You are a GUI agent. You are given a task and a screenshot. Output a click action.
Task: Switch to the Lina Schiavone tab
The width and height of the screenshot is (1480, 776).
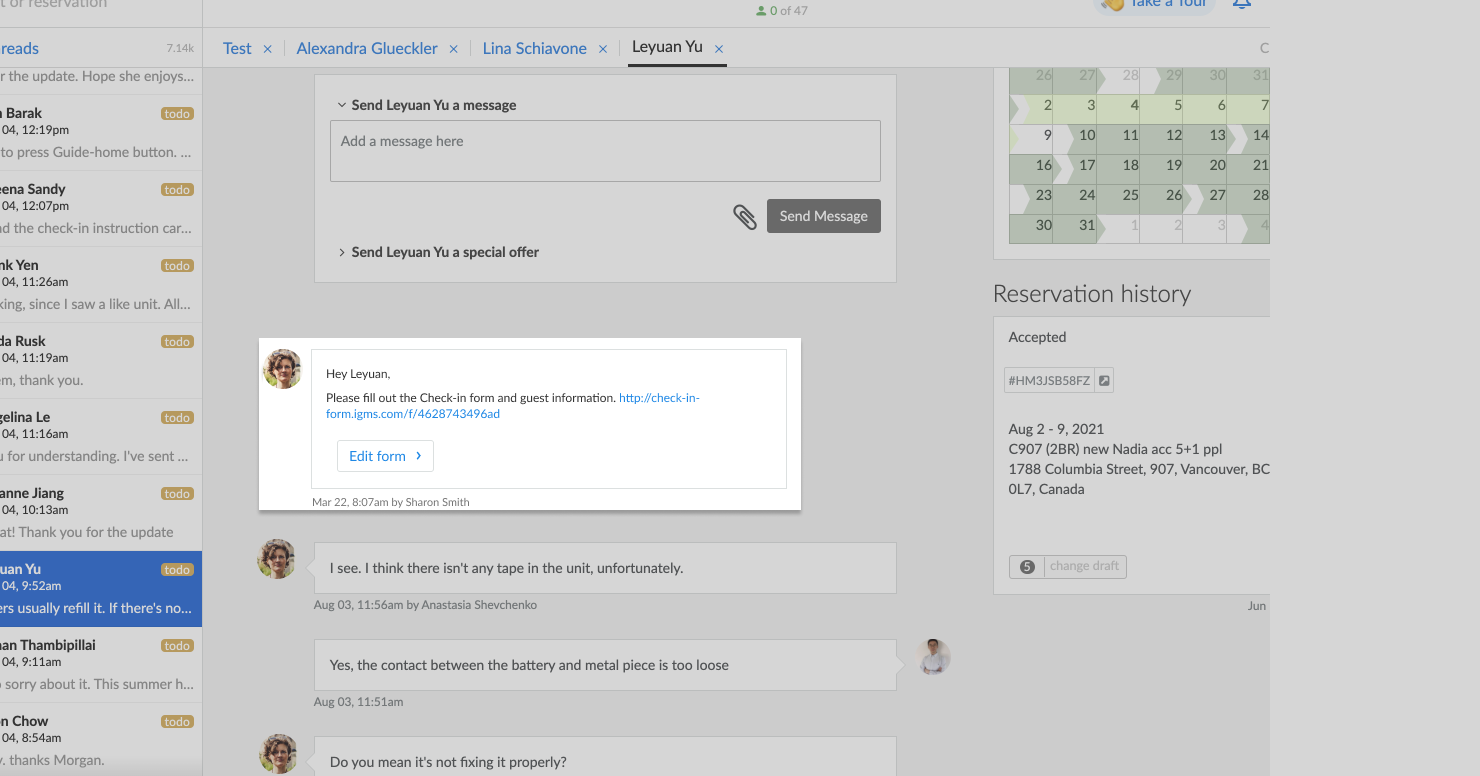point(534,48)
